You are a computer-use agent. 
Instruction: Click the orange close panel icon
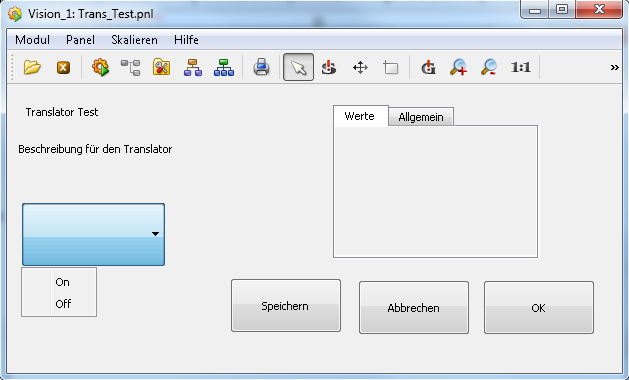tap(63, 67)
